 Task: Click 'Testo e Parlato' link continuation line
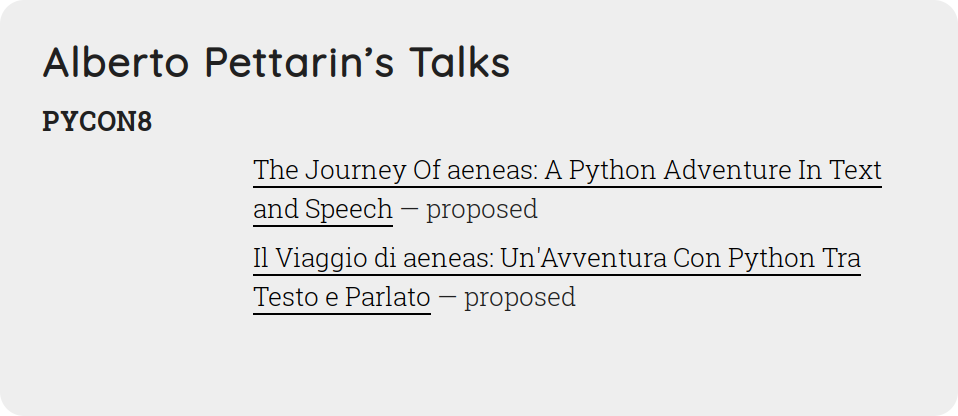[342, 297]
